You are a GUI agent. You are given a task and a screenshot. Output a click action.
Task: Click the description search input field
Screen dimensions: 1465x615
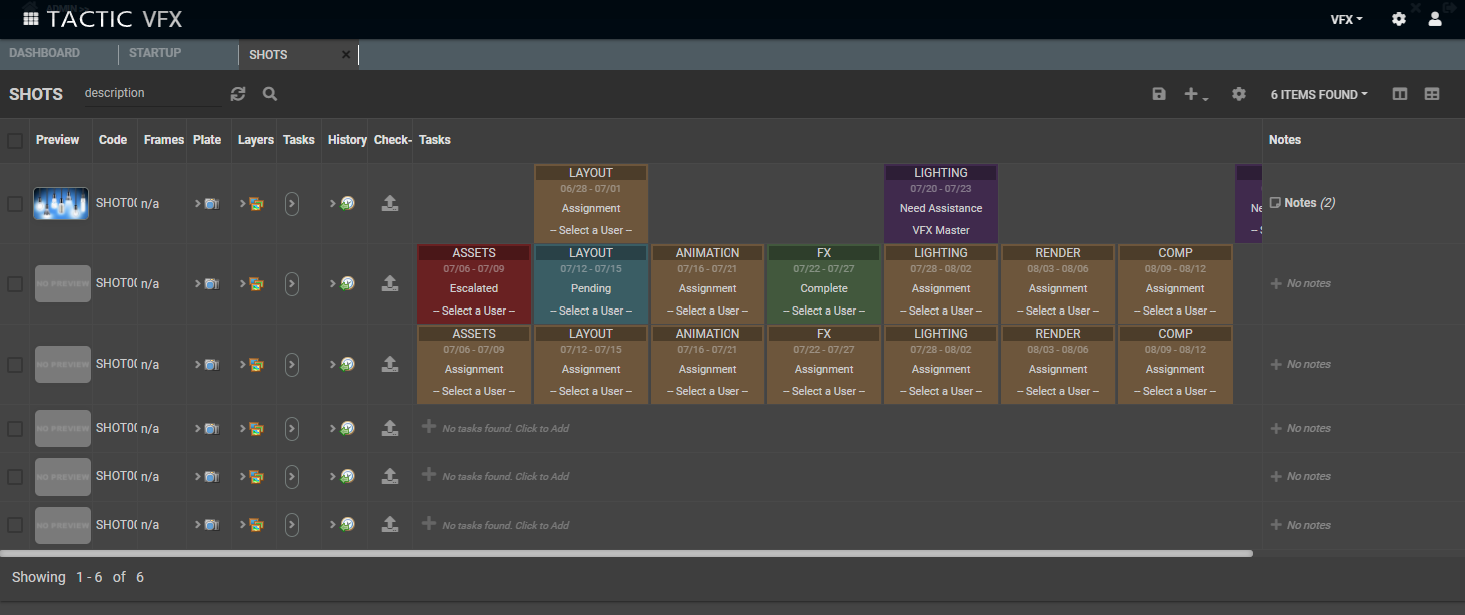[150, 93]
